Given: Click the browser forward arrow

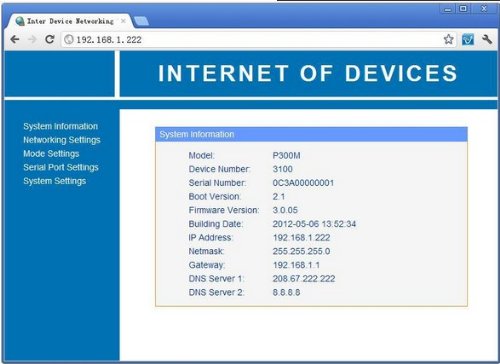Looking at the screenshot, I should click(32, 40).
